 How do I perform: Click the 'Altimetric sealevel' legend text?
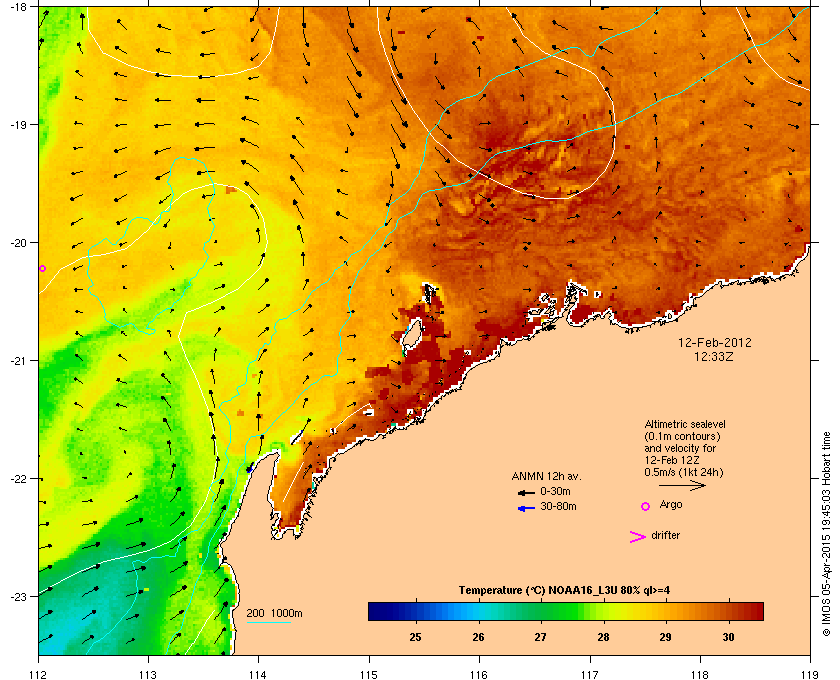click(685, 424)
